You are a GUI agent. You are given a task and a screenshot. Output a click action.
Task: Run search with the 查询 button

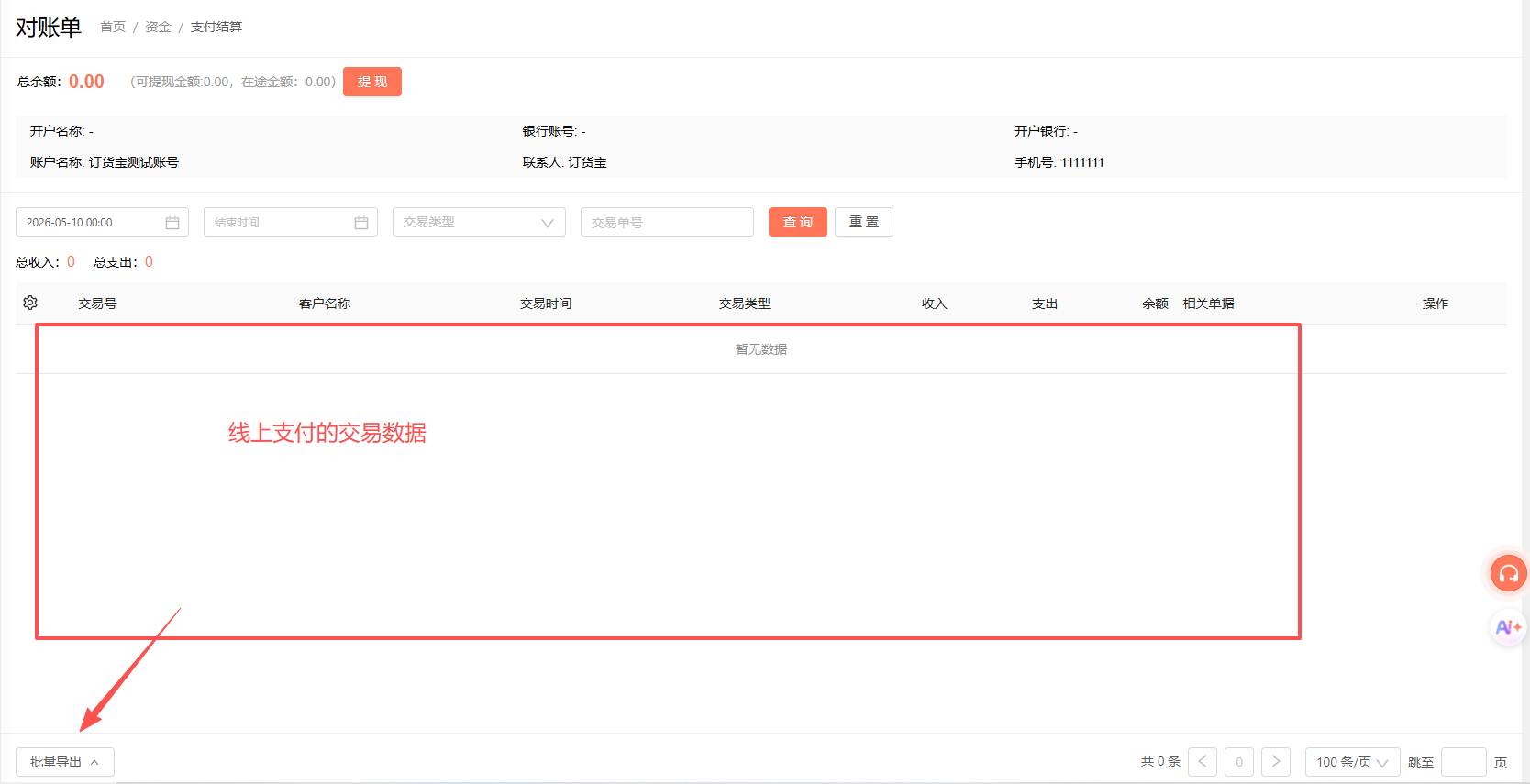798,222
